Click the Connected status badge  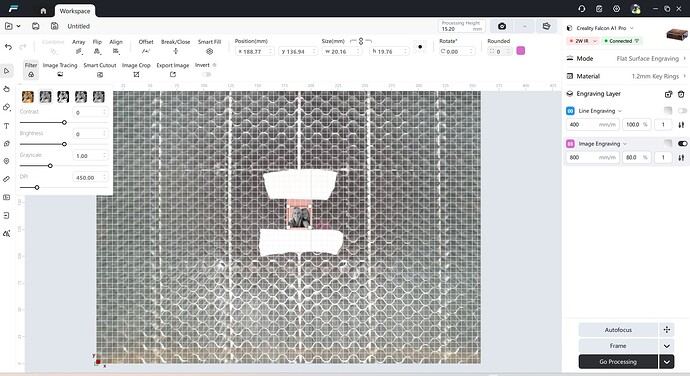coord(622,41)
